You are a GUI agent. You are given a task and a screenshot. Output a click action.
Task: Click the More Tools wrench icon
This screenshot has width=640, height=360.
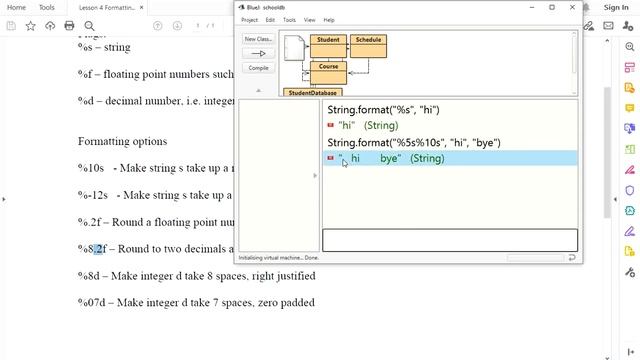(629, 272)
